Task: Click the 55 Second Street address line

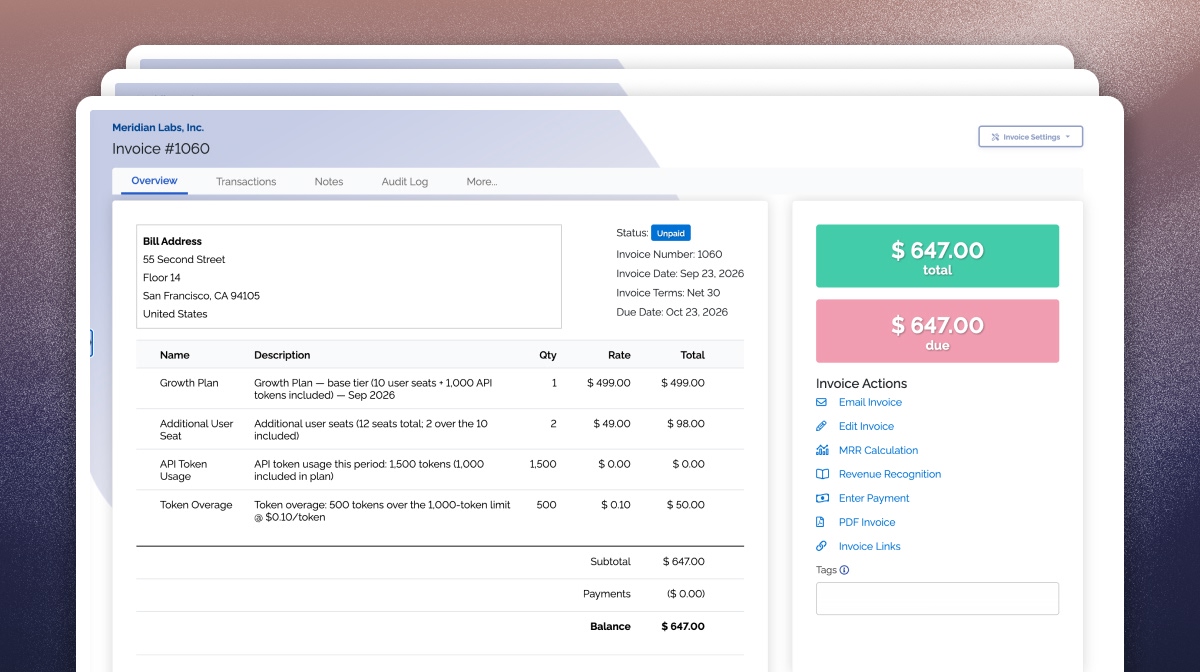Action: [184, 260]
